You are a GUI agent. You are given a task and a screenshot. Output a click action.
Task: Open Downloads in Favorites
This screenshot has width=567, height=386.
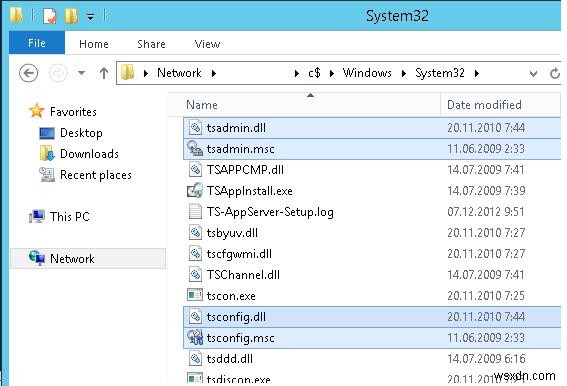coord(89,154)
